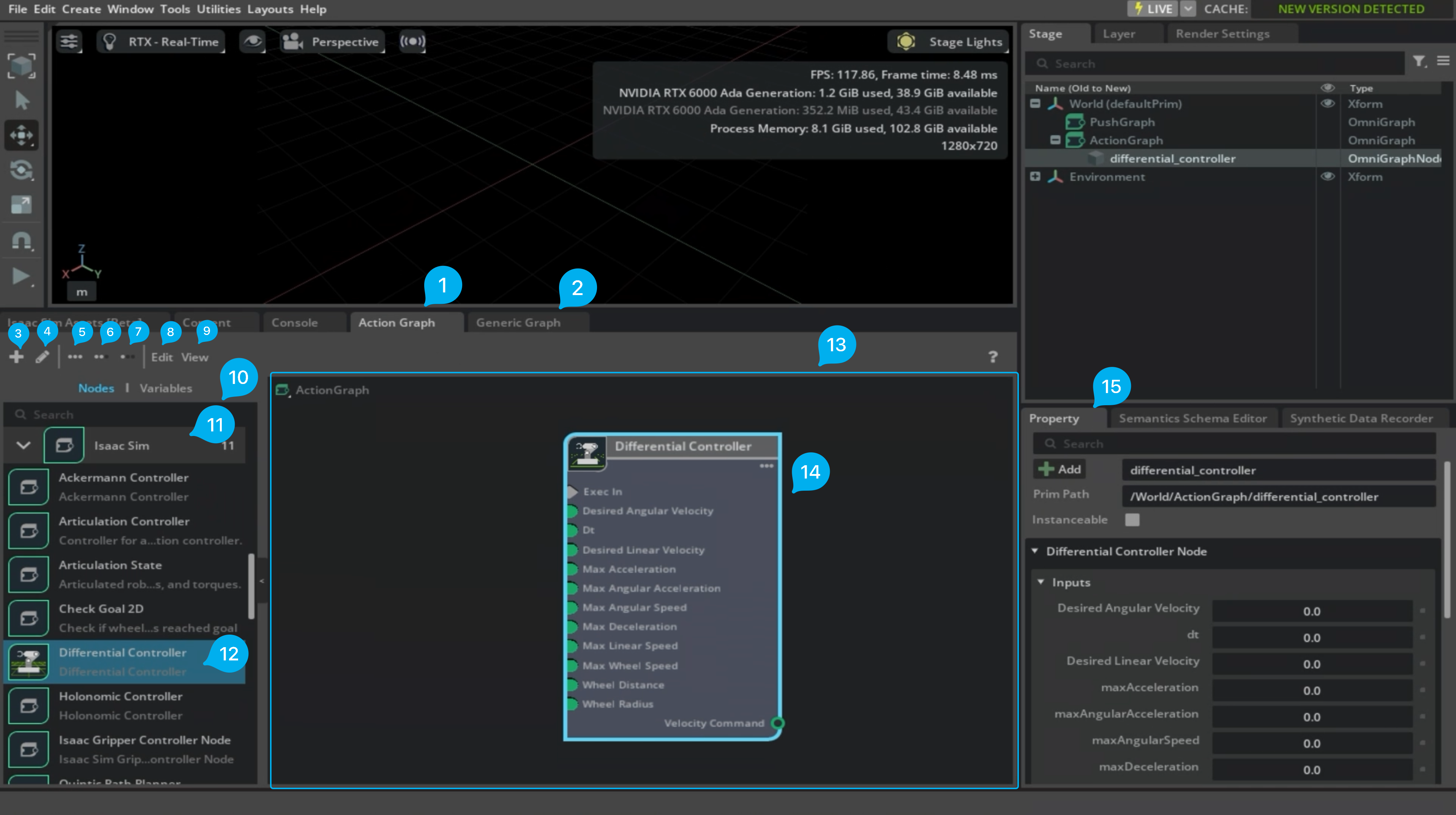Click graph toolbar icon with one bright dot
The width and height of the screenshot is (1456, 815).
127,357
